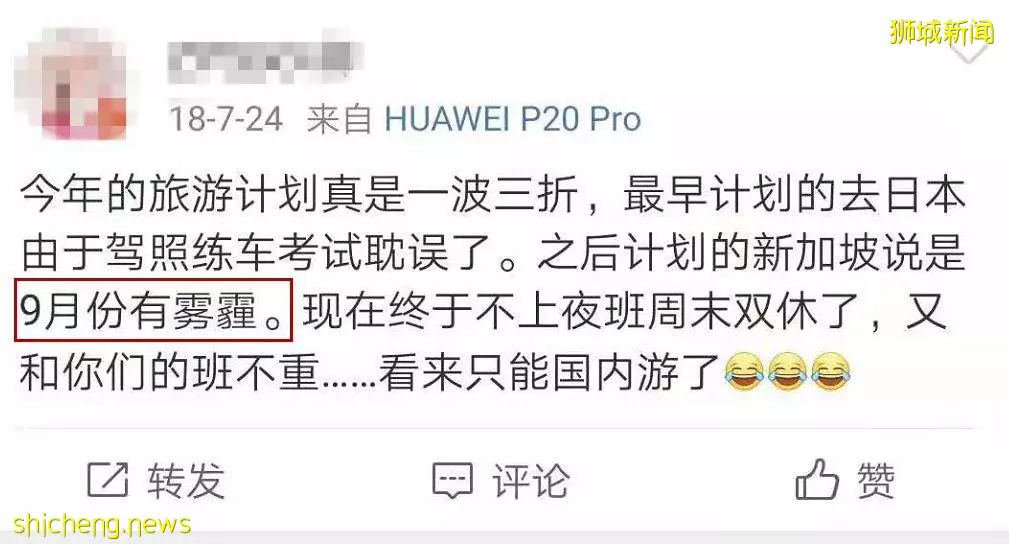Expand the post options chevron at top right
The image size is (1009, 544).
[x=968, y=50]
